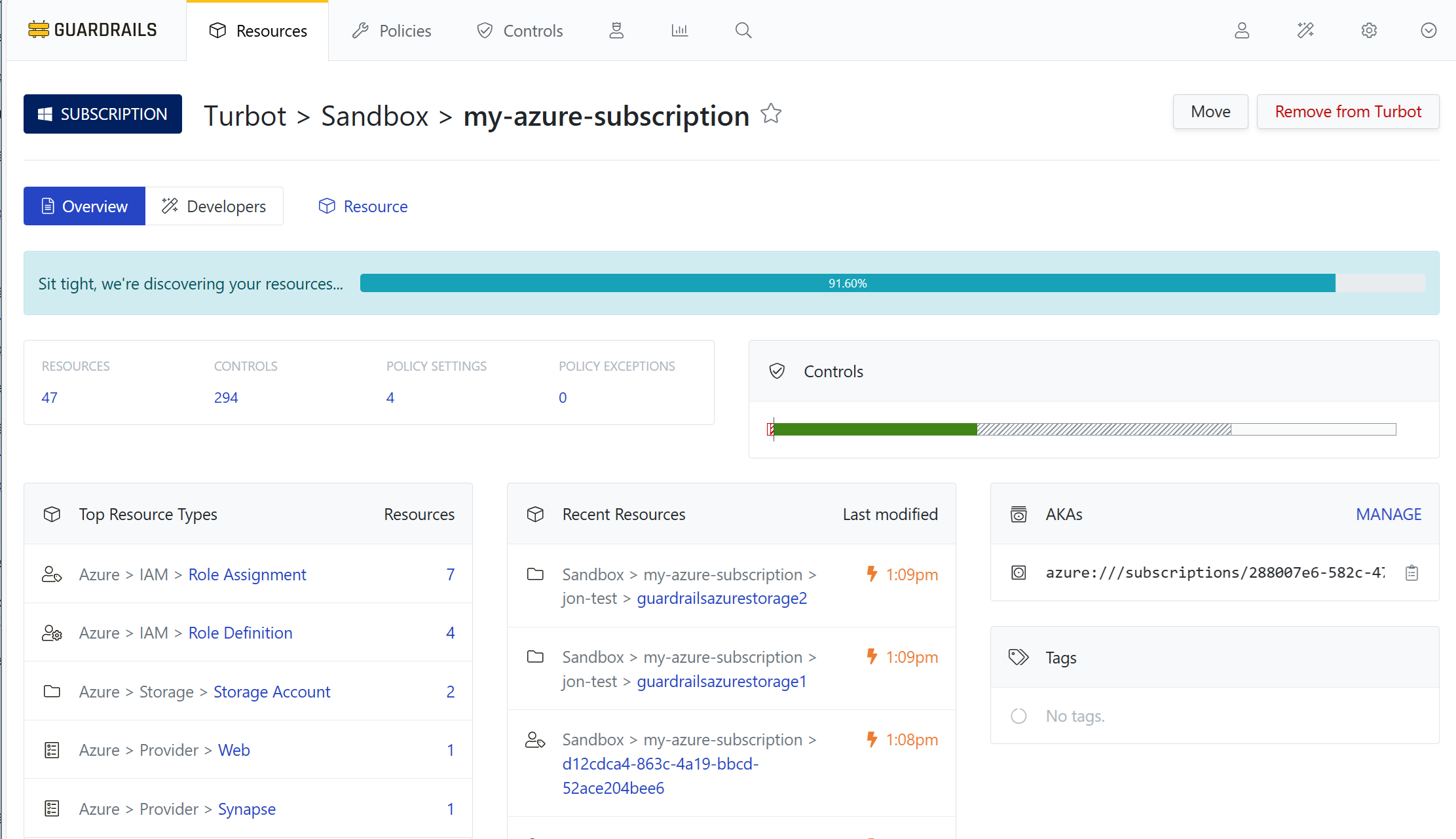Copy the AKA to clipboard
Image resolution: width=1456 pixels, height=839 pixels.
[x=1411, y=573]
